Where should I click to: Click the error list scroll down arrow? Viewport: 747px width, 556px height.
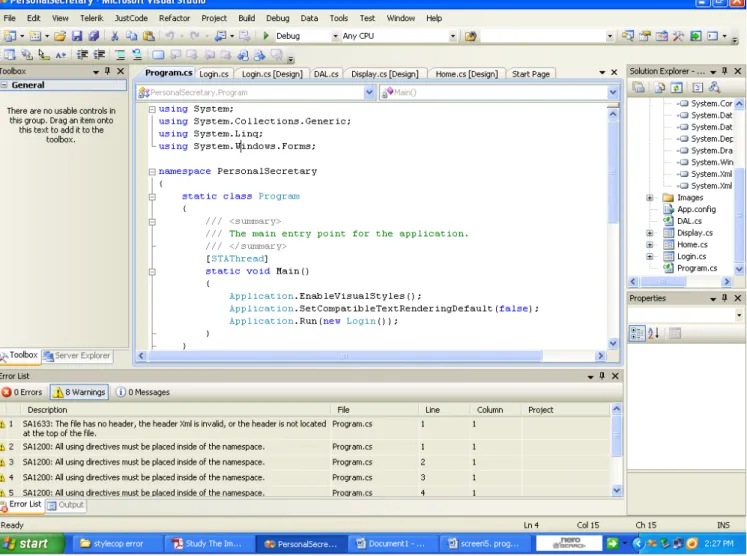tap(617, 490)
